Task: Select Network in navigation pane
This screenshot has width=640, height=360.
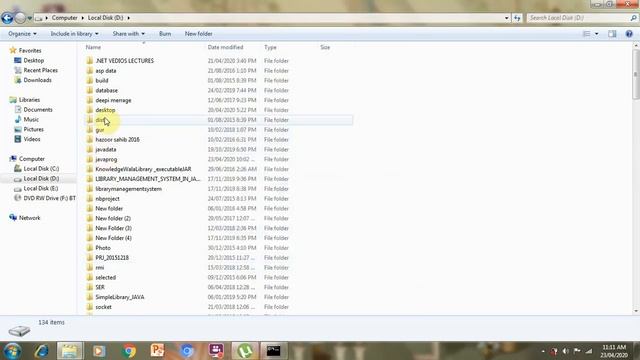Action: coord(29,218)
